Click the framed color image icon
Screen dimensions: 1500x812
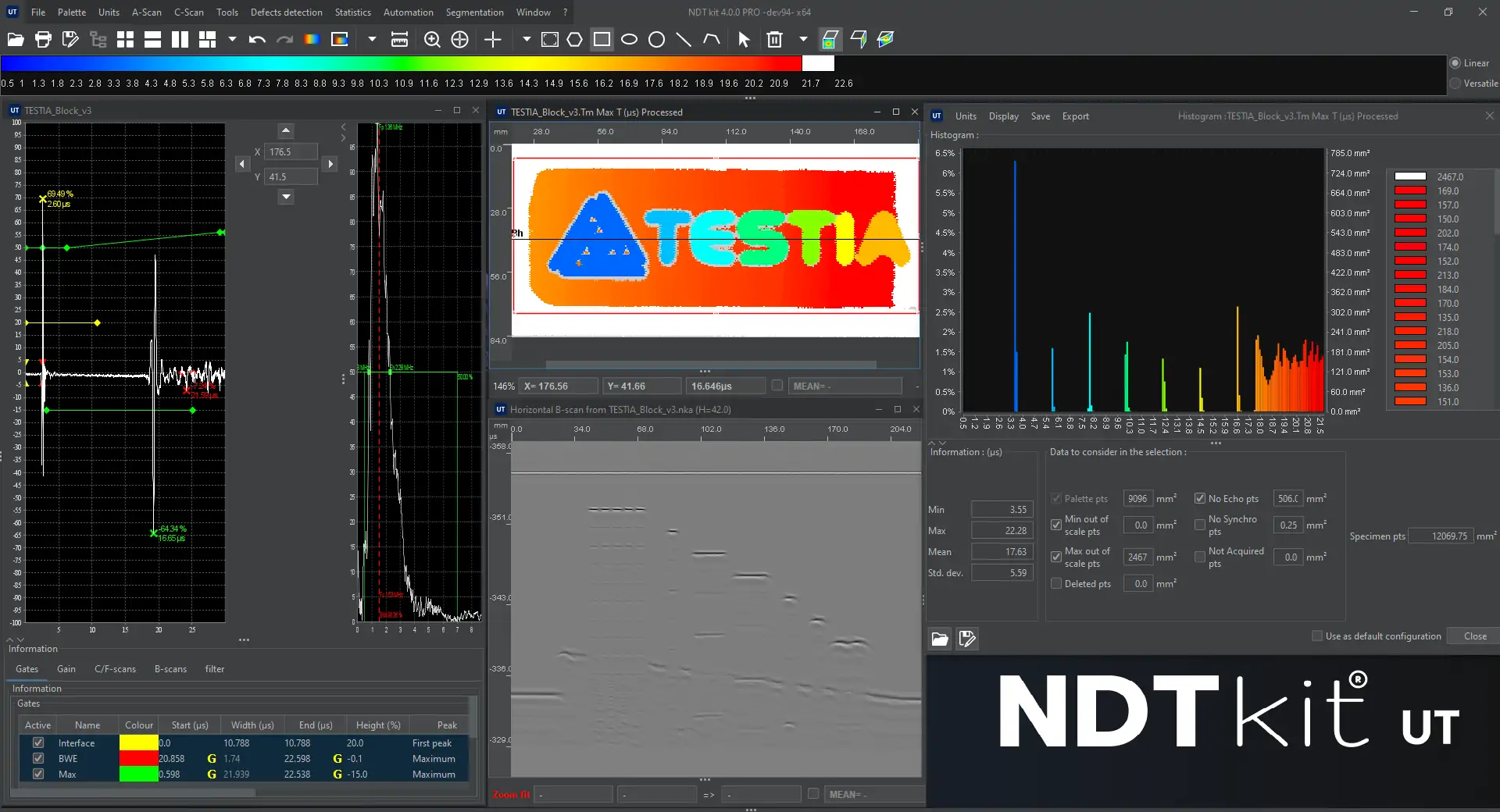click(339, 39)
